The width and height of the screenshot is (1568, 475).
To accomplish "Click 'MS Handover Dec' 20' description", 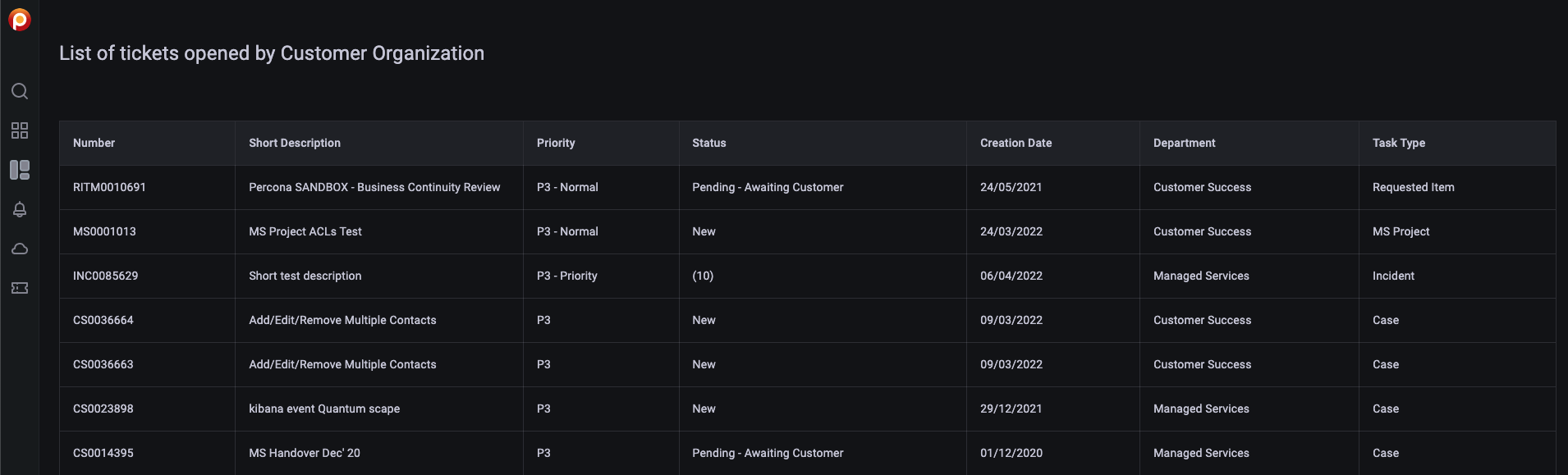I will click(305, 453).
